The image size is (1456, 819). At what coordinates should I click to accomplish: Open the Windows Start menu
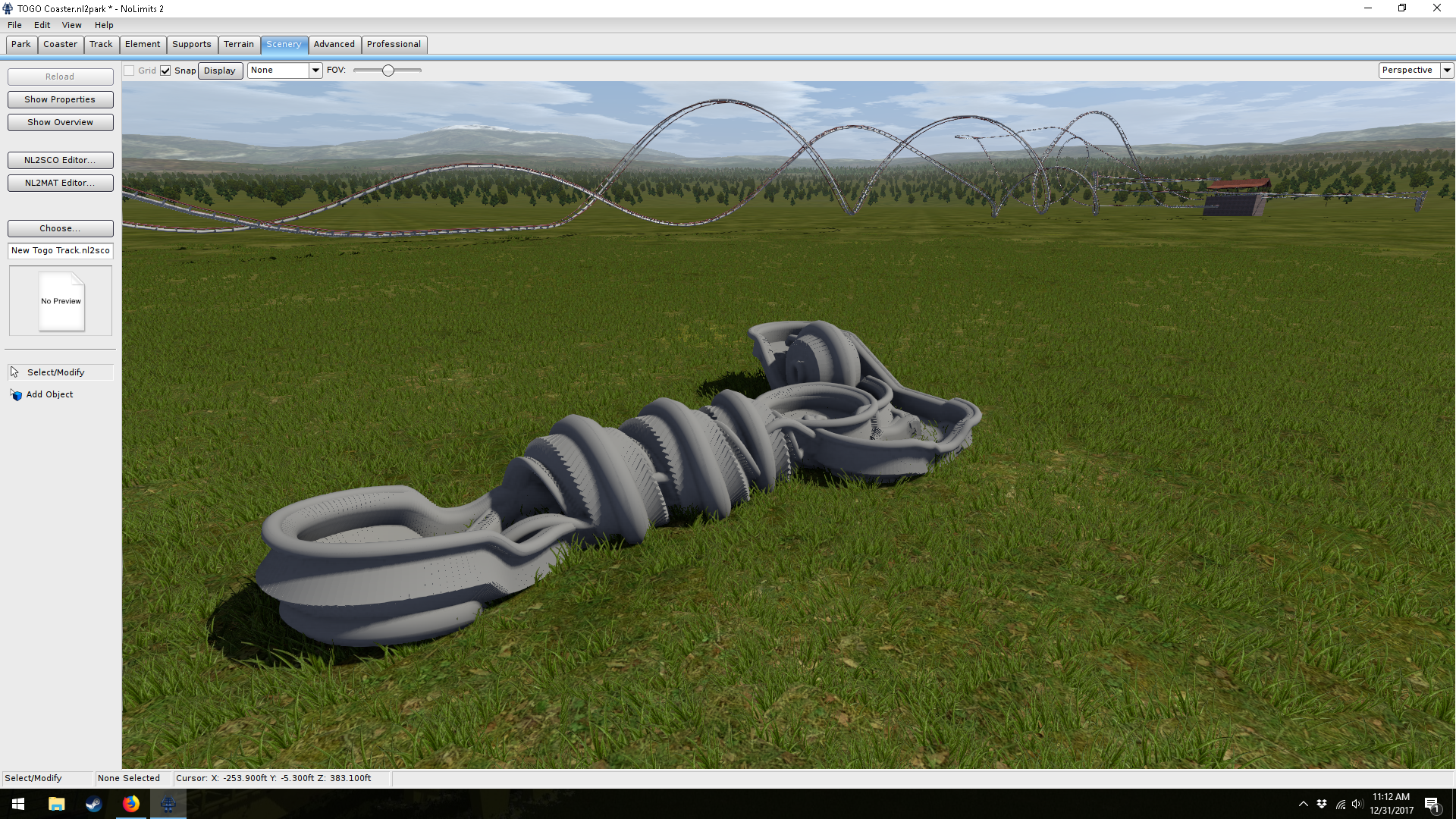pyautogui.click(x=18, y=804)
